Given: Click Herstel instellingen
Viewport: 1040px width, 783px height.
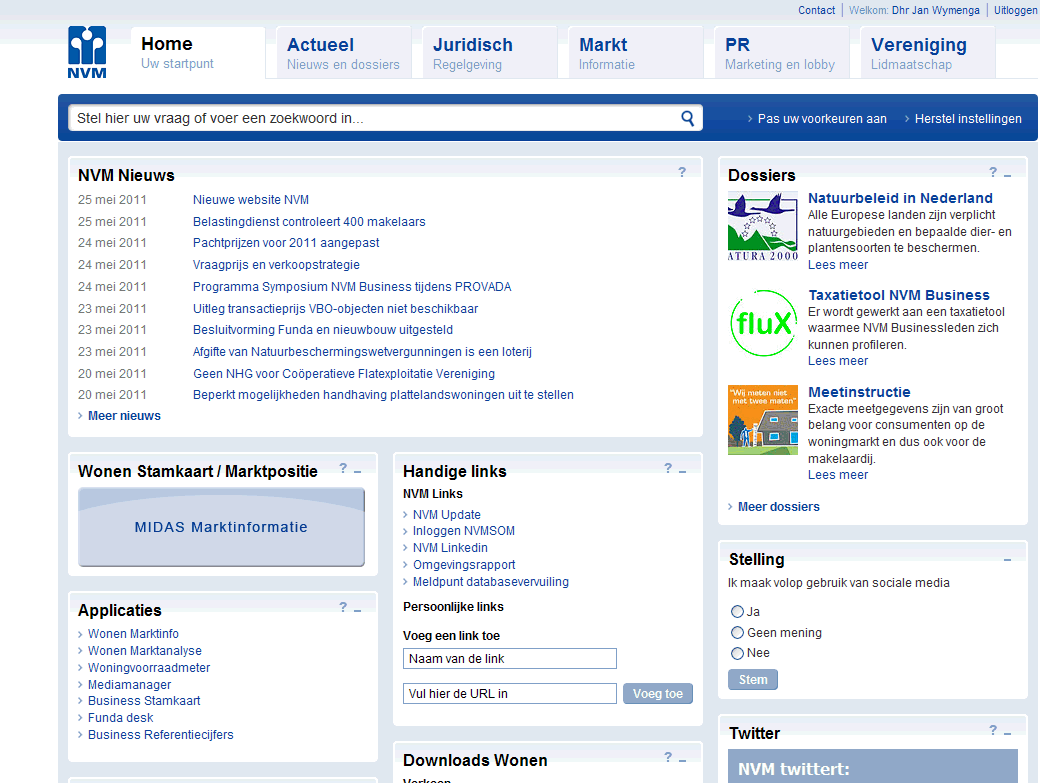Looking at the screenshot, I should [x=968, y=119].
